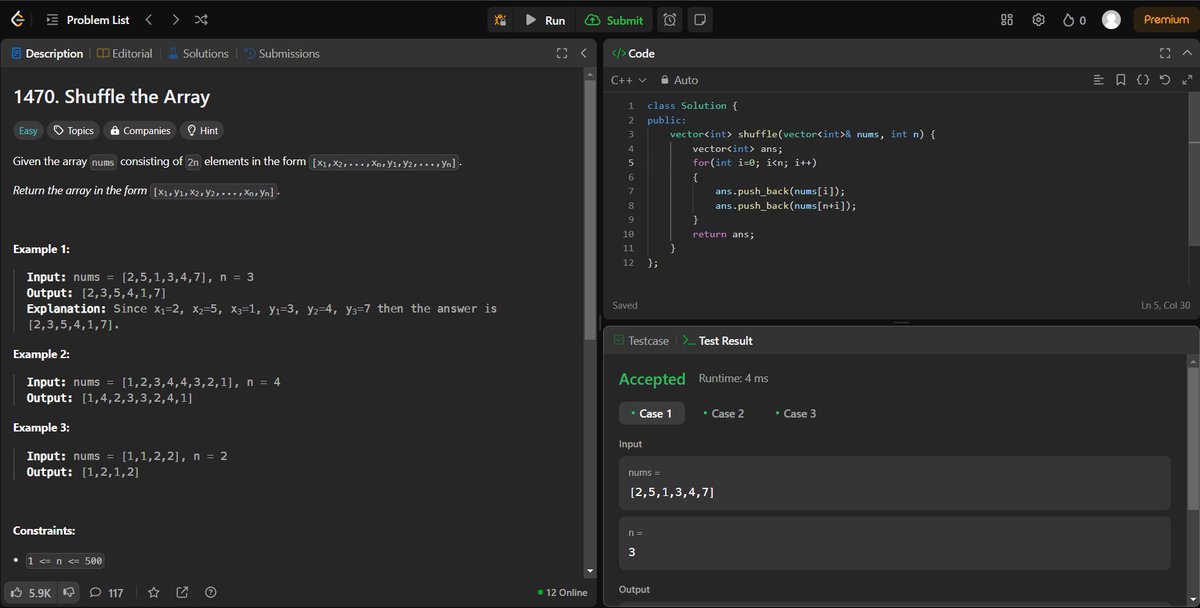This screenshot has height=608, width=1200.
Task: Select Case 2 in Test Result
Action: [x=724, y=412]
